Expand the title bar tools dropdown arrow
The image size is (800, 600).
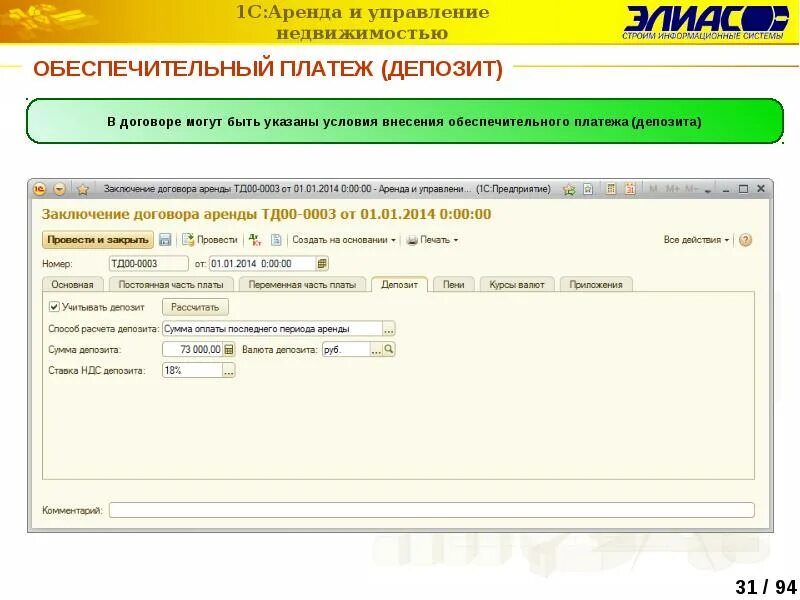click(708, 190)
